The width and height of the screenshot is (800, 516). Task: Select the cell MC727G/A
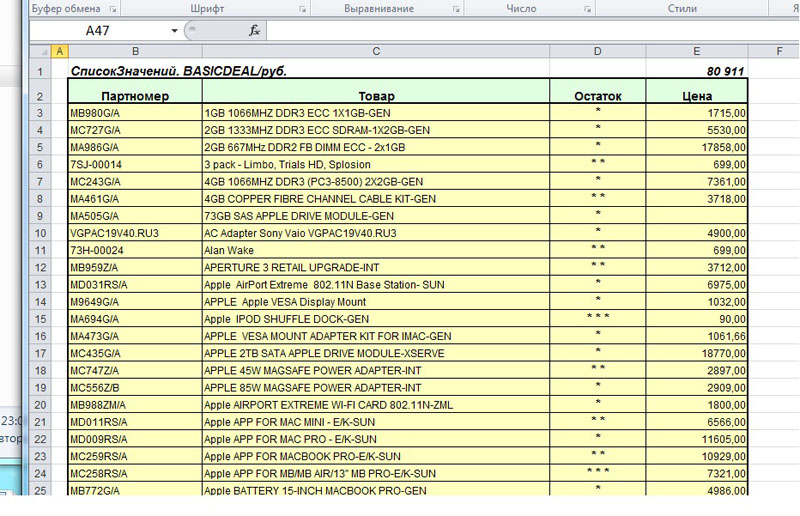click(135, 130)
